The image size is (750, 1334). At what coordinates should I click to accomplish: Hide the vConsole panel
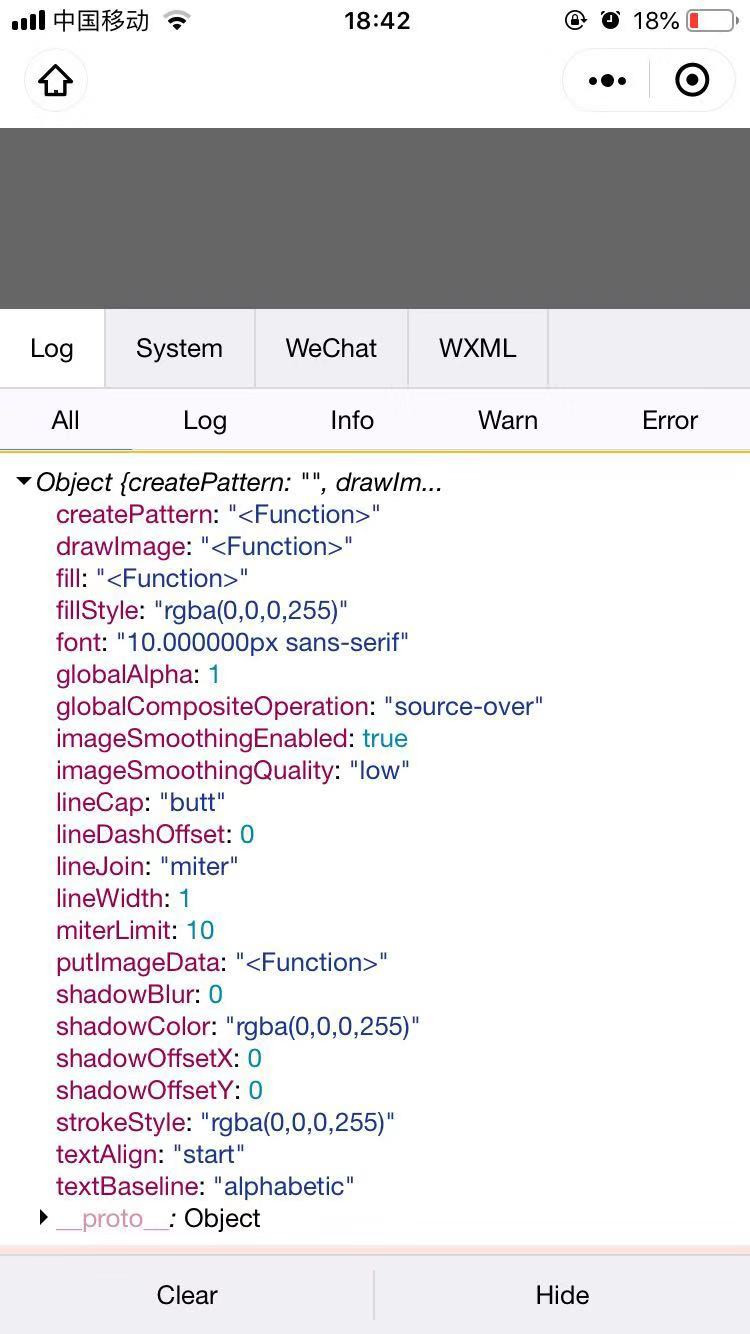[562, 1295]
